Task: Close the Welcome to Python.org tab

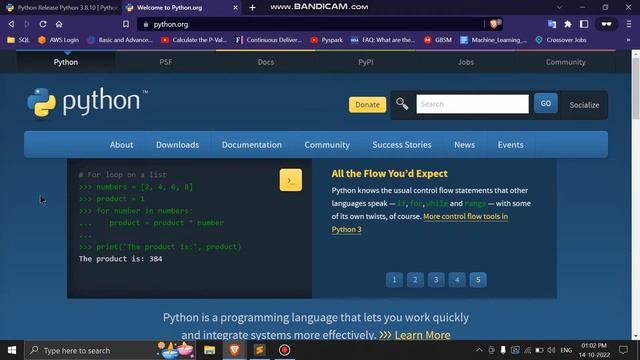Action: coord(236,7)
